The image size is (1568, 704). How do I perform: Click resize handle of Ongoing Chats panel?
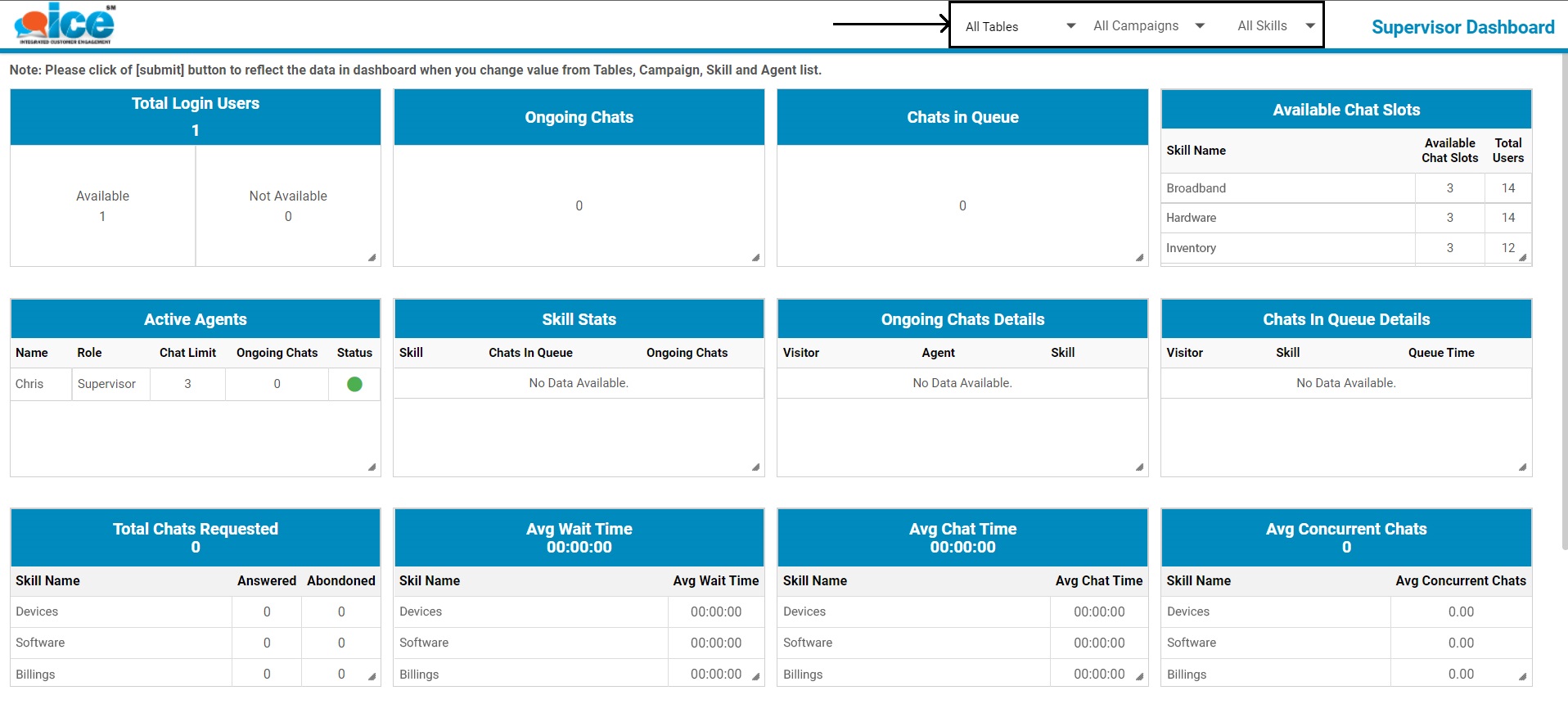[x=755, y=258]
